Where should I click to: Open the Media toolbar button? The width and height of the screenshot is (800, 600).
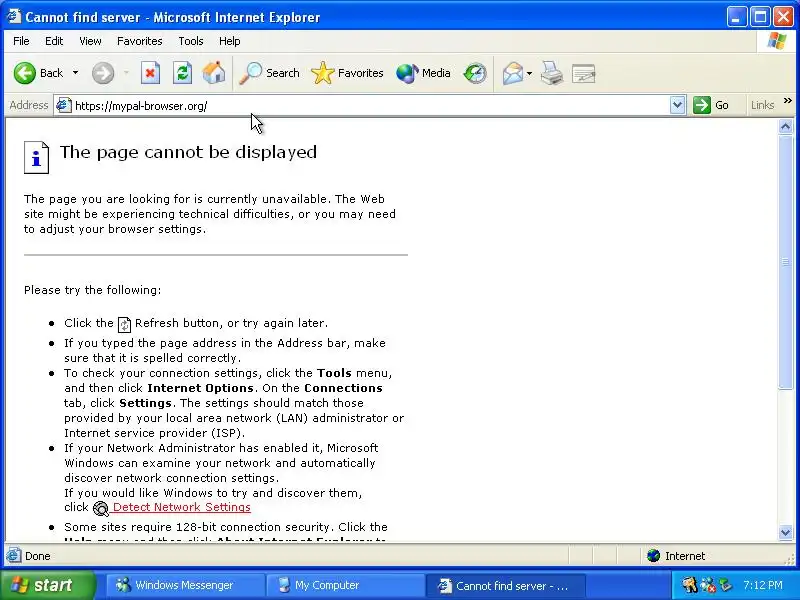[423, 73]
